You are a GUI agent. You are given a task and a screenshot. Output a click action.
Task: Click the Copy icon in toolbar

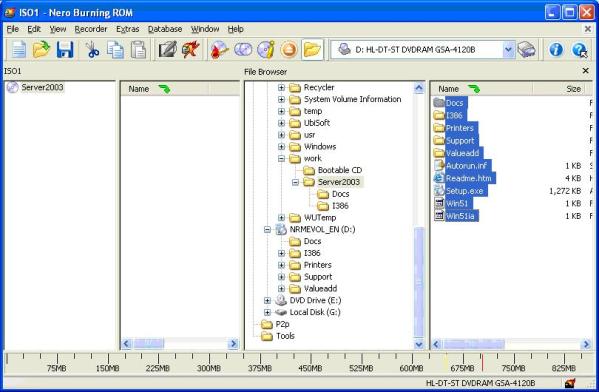(x=115, y=50)
